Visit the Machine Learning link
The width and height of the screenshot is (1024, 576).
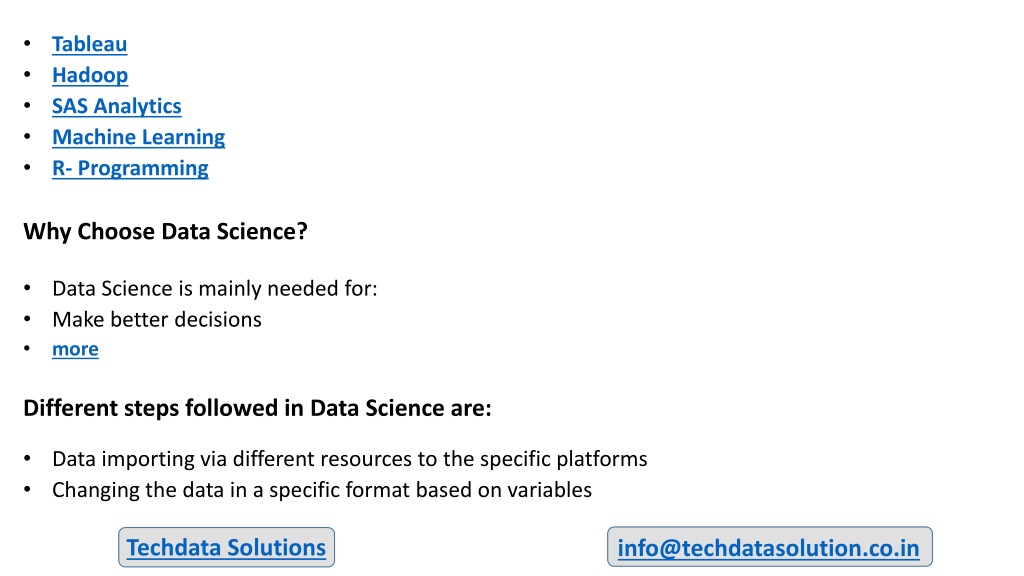pyautogui.click(x=138, y=137)
